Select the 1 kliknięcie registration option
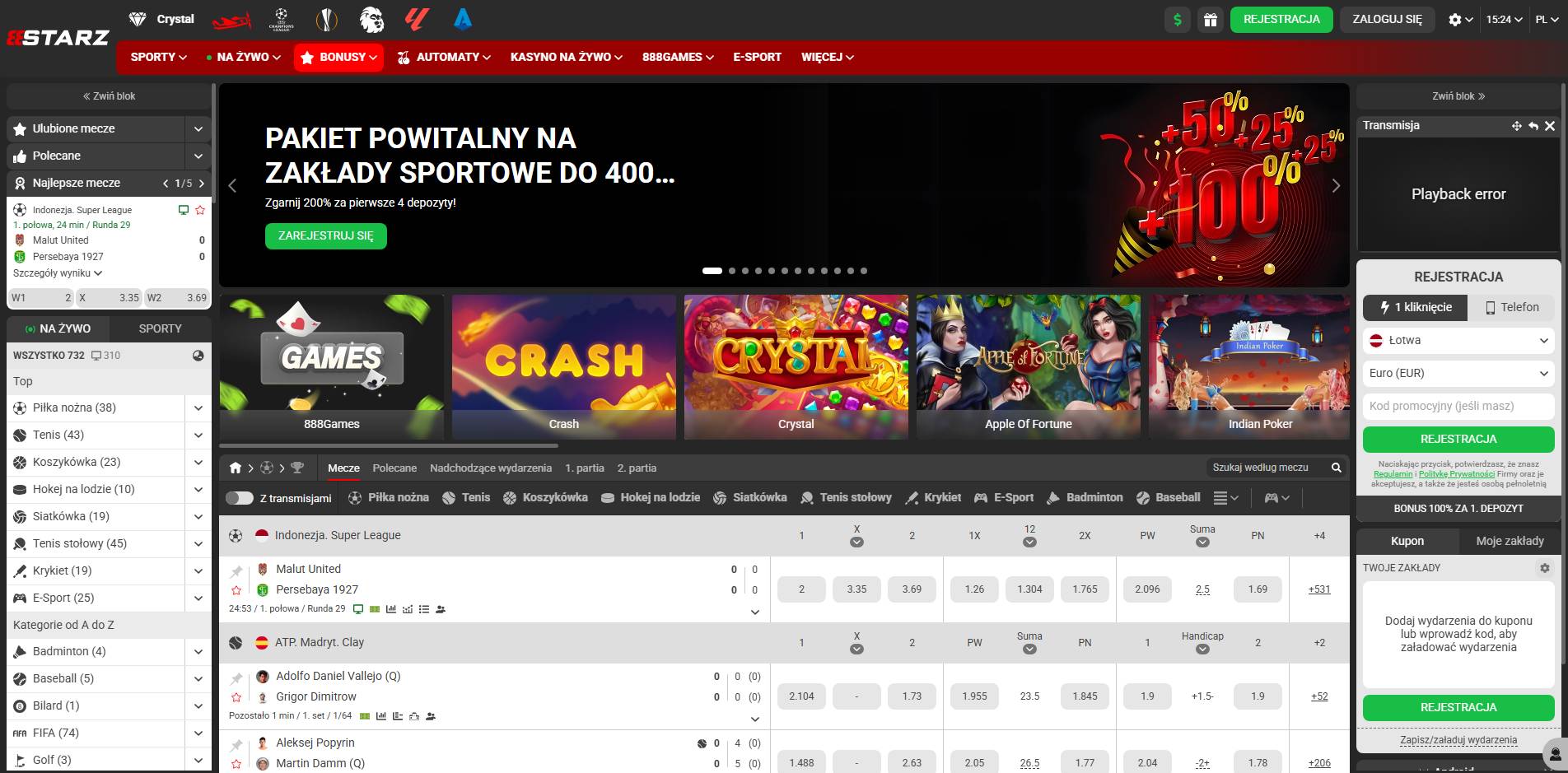1568x773 pixels. (x=1416, y=307)
